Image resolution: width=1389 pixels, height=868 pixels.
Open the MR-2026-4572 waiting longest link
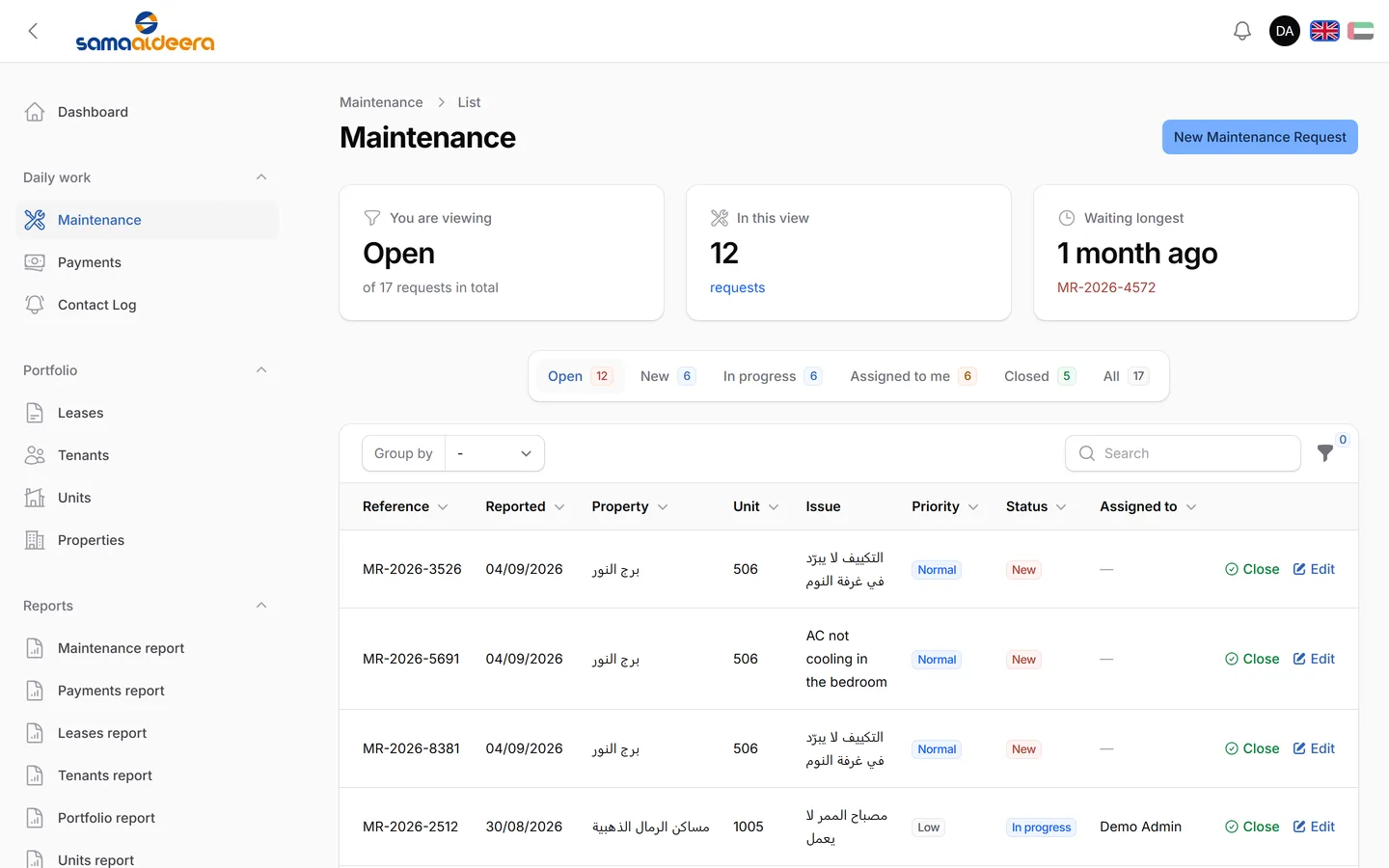pyautogui.click(x=1106, y=287)
